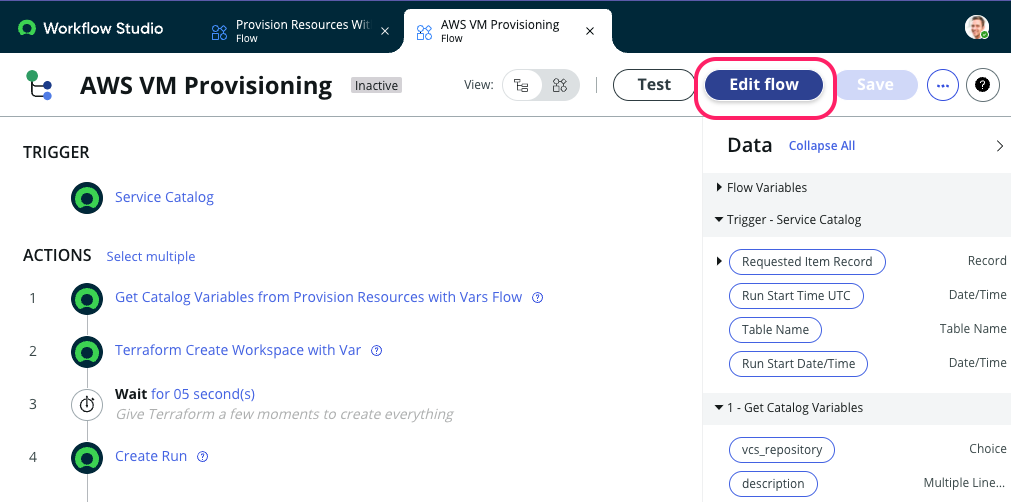
Task: Click the Get Catalog Variables action icon
Action: (x=86, y=298)
